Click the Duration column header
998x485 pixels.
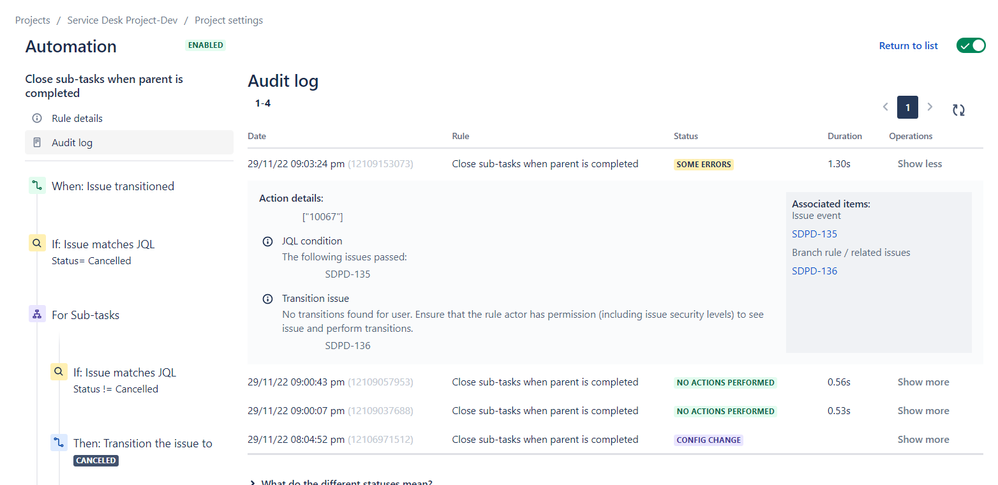(845, 136)
